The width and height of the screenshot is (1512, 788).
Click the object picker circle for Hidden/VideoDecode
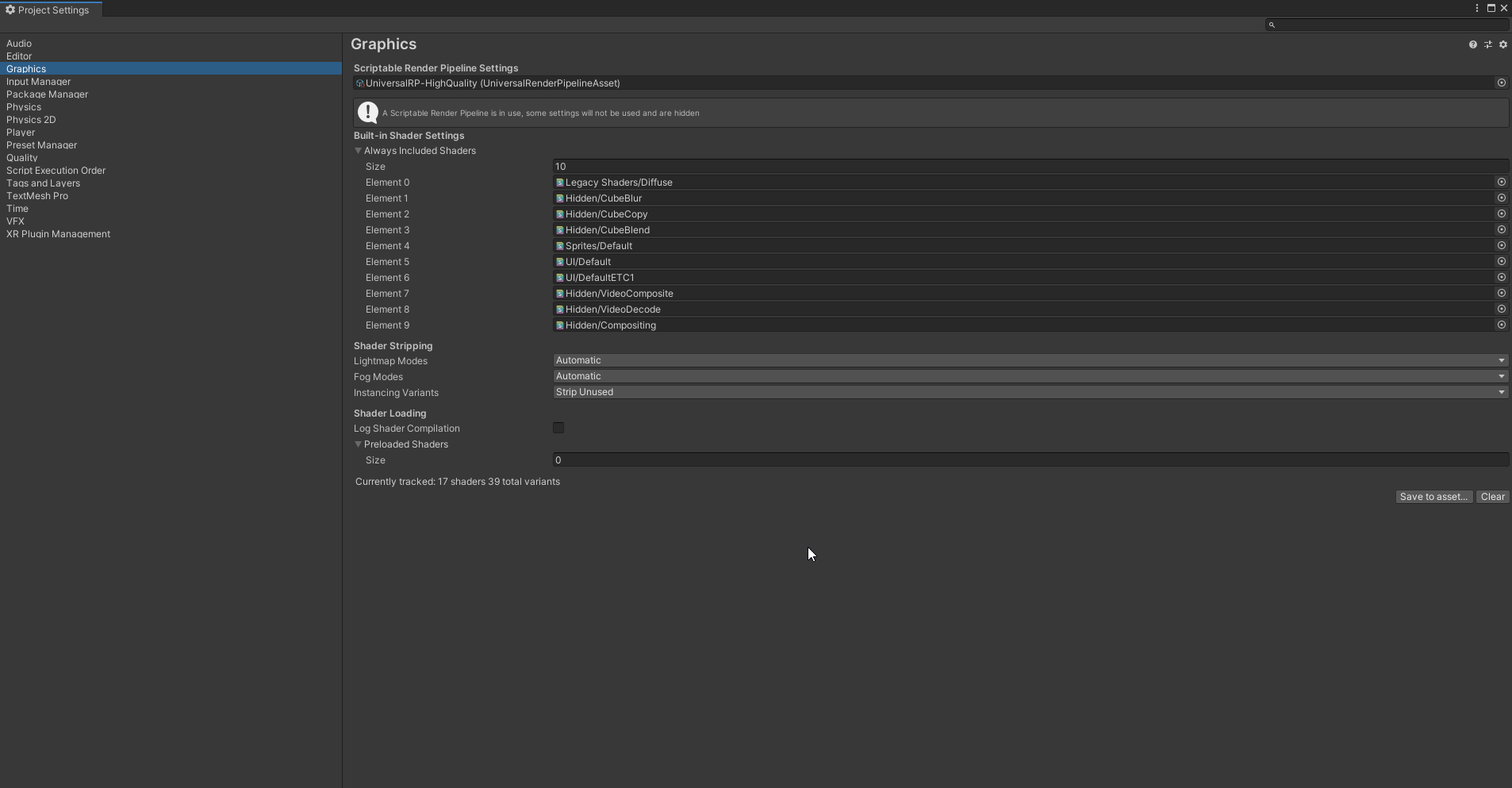(1502, 309)
